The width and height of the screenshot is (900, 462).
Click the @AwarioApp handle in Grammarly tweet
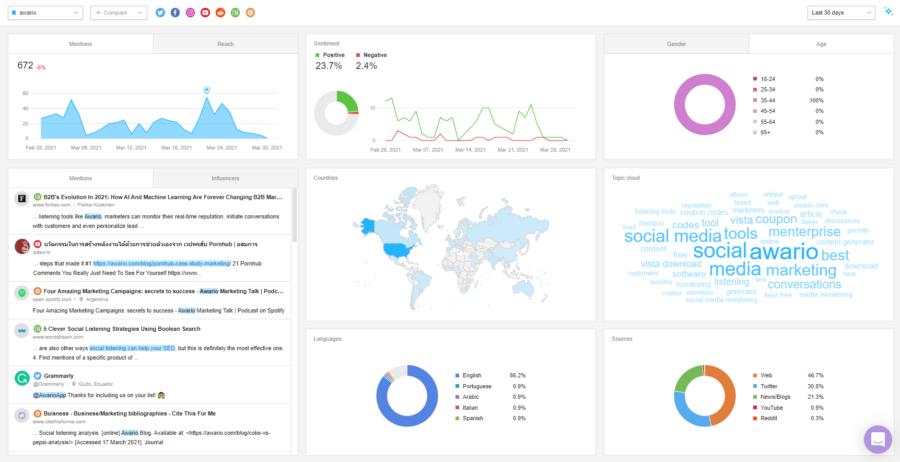[x=49, y=395]
